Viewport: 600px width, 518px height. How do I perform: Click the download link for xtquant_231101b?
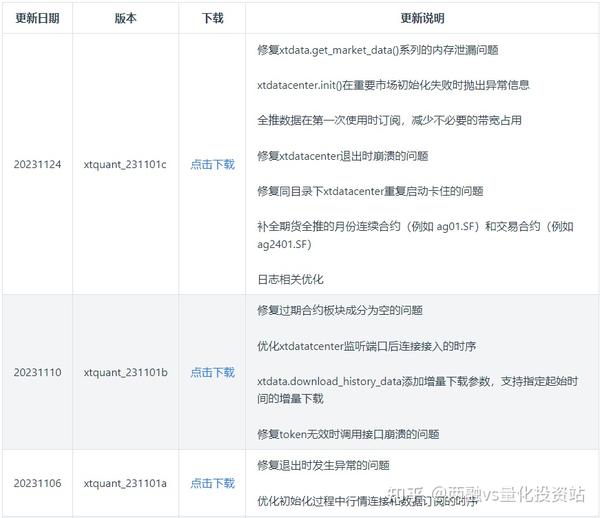click(x=212, y=372)
